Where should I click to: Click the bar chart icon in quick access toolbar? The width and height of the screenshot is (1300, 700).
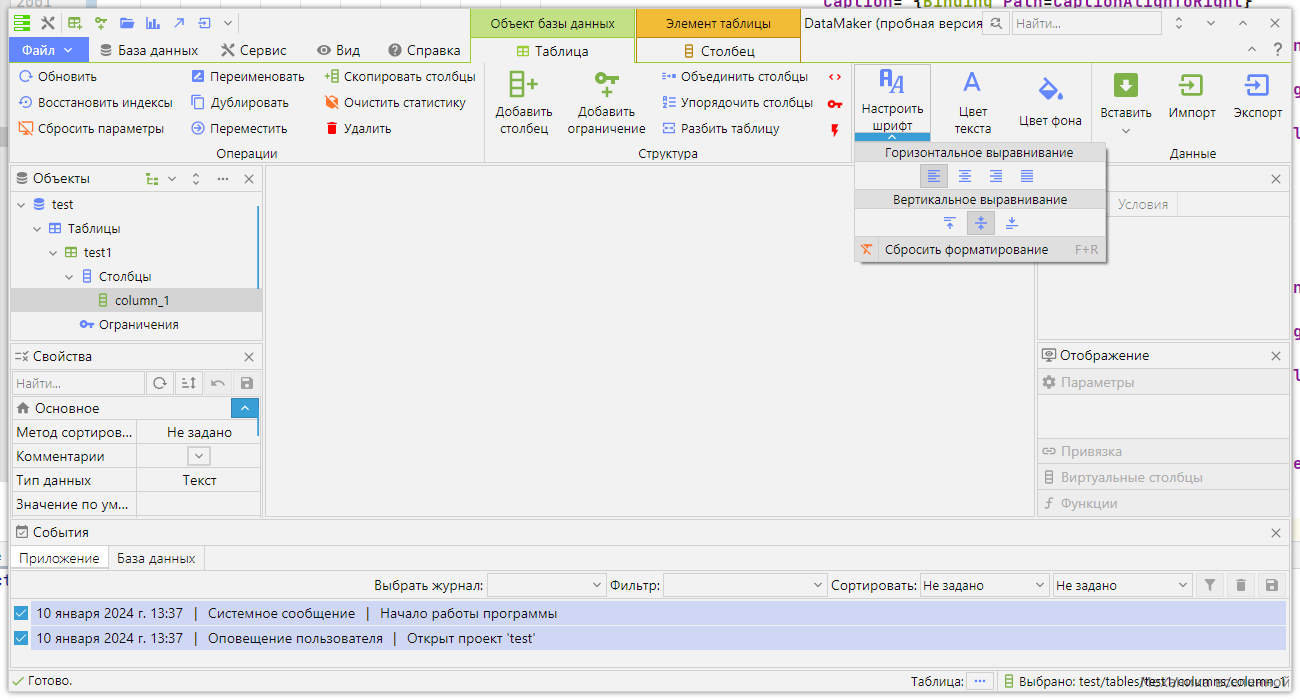point(153,23)
